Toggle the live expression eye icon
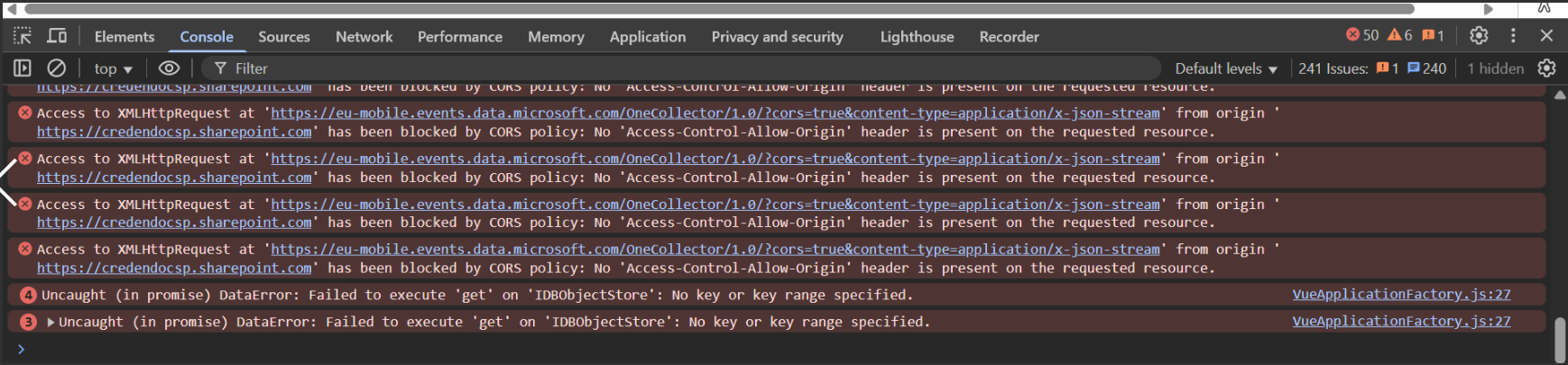This screenshot has width=1568, height=365. point(169,68)
